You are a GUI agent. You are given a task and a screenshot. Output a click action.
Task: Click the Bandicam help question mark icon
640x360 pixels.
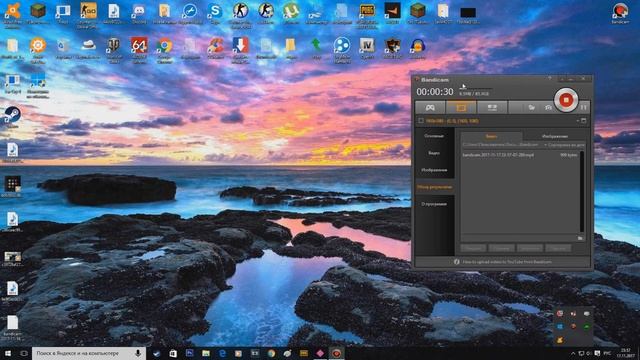pos(549,78)
